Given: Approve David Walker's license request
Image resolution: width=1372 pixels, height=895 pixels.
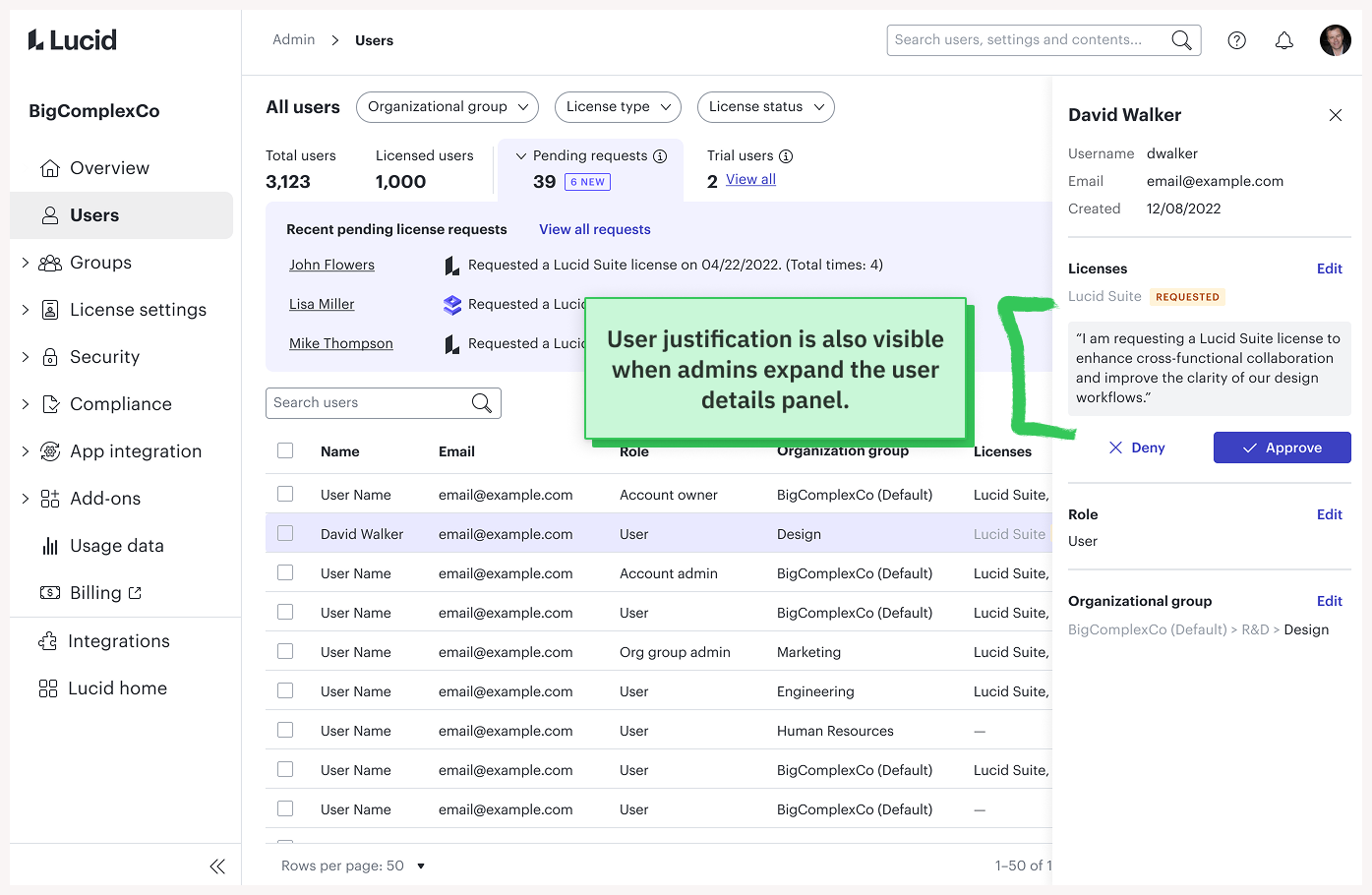Looking at the screenshot, I should click(x=1283, y=447).
